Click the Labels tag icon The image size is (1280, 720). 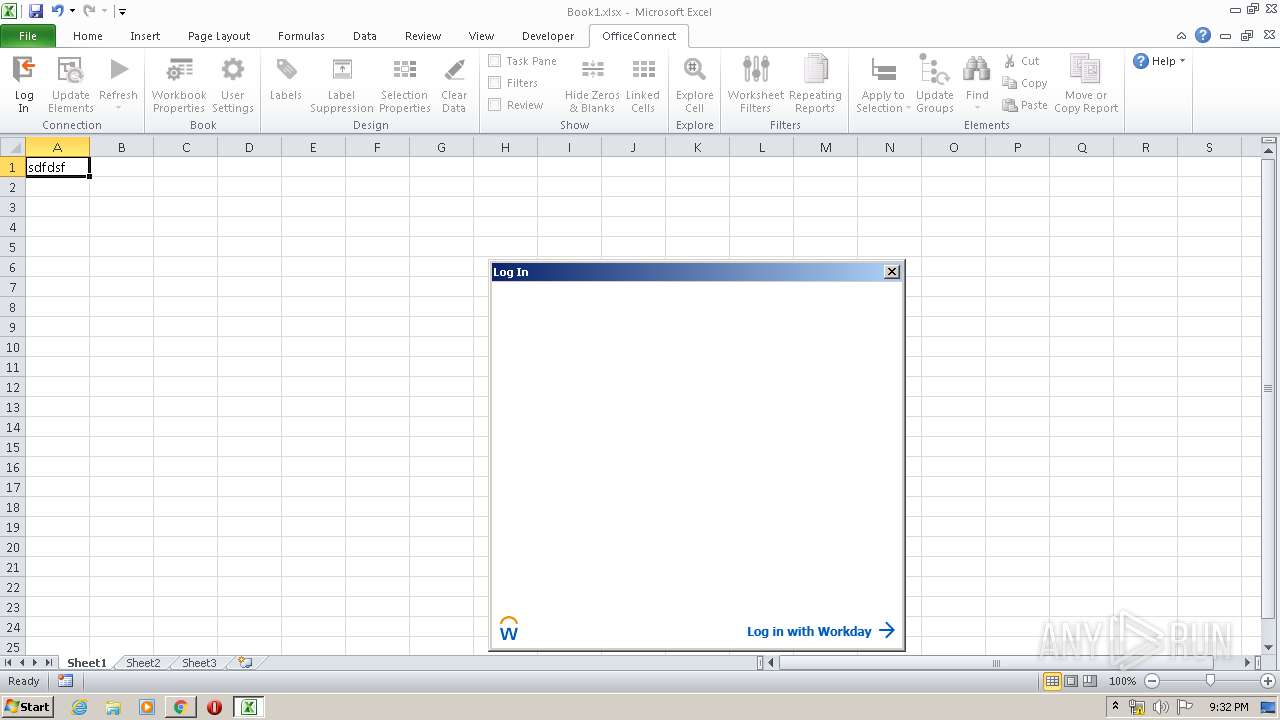pos(286,70)
